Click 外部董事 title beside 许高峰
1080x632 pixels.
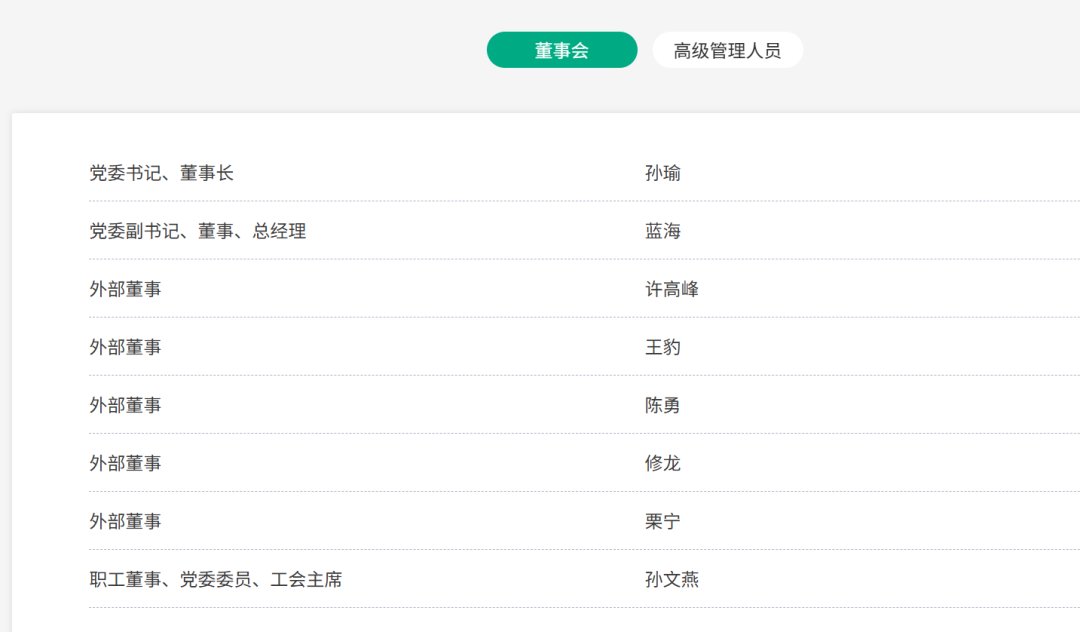coord(125,289)
